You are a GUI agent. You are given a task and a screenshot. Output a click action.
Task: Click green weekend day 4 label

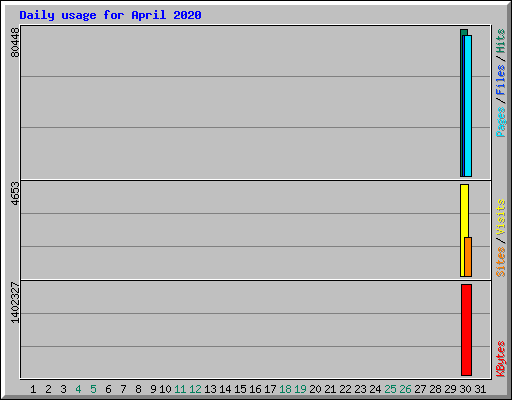tap(78, 389)
